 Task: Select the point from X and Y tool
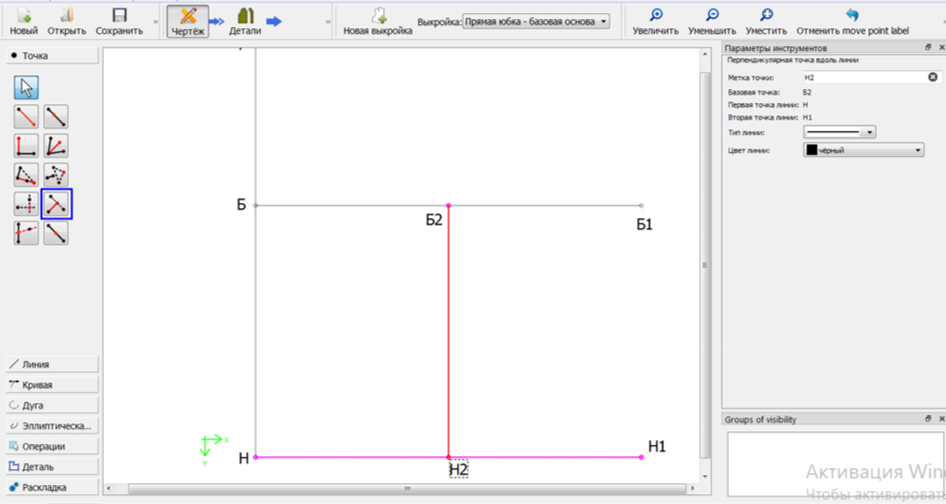(26, 204)
